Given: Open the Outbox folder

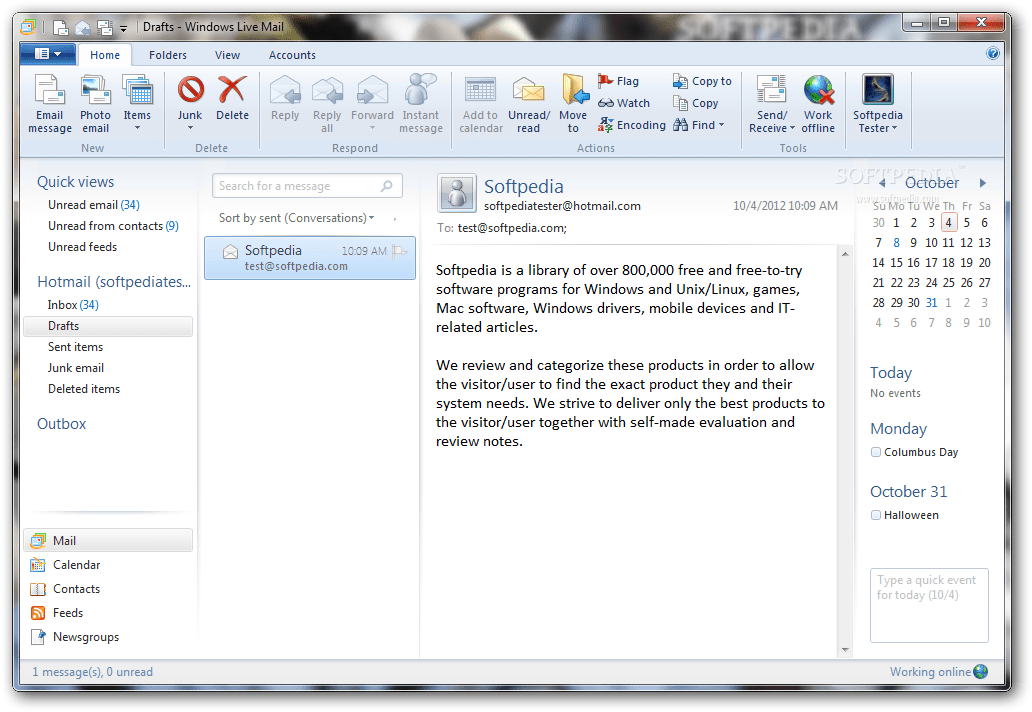Looking at the screenshot, I should [x=61, y=424].
